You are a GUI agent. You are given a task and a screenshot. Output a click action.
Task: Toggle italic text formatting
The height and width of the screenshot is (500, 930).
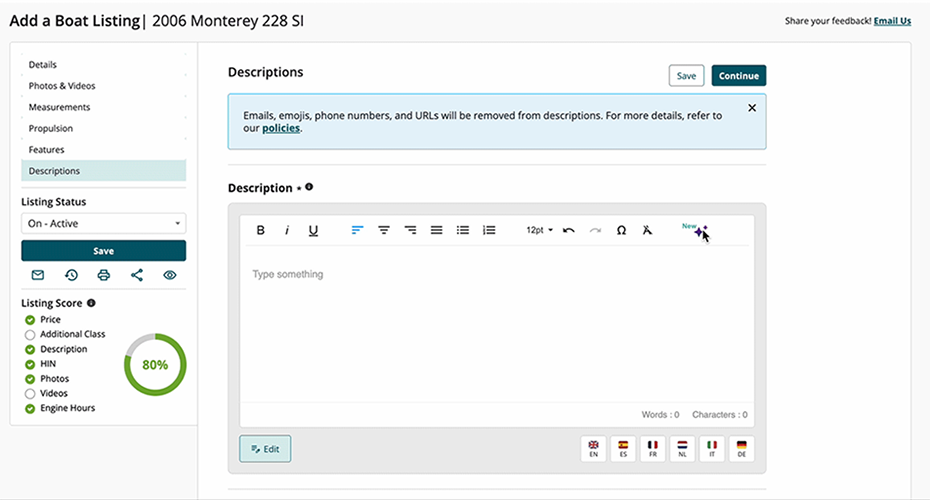(x=287, y=230)
